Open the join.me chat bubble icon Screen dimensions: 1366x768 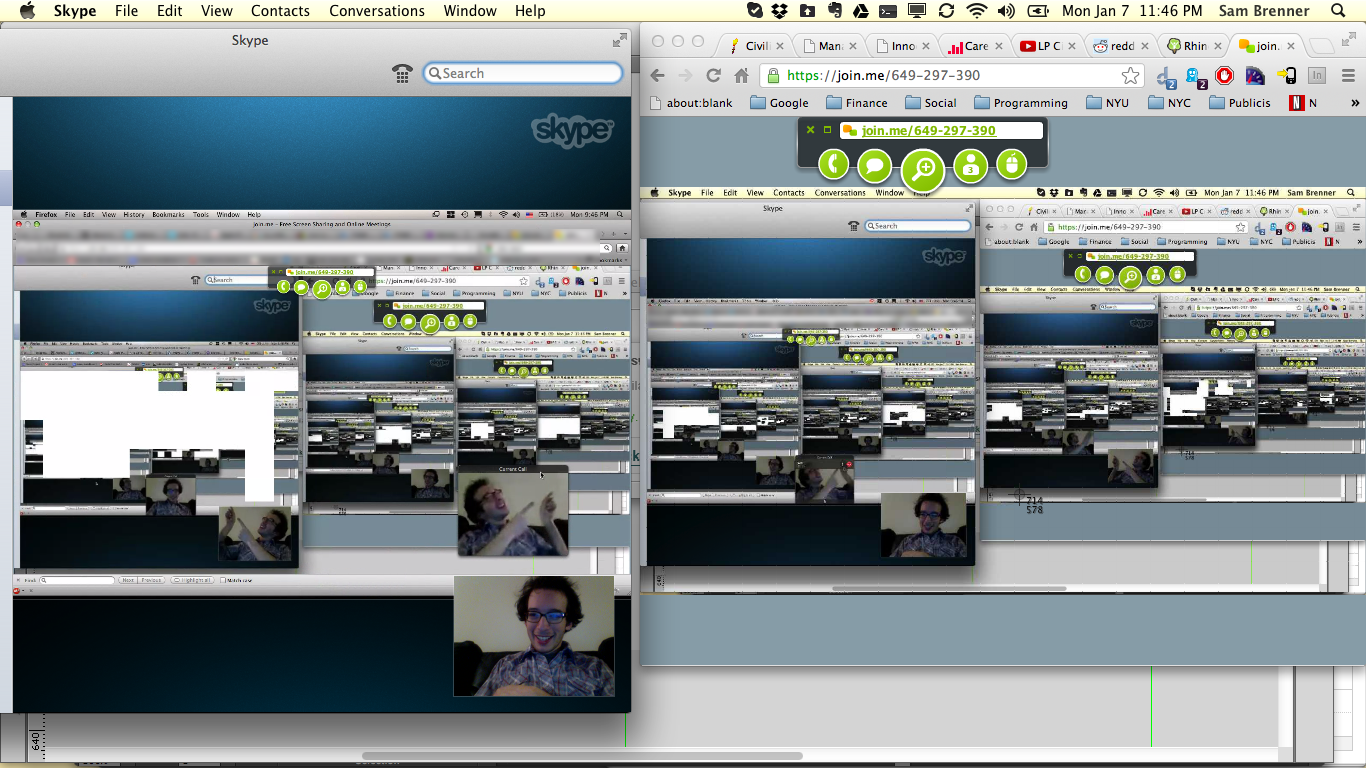pos(874,164)
